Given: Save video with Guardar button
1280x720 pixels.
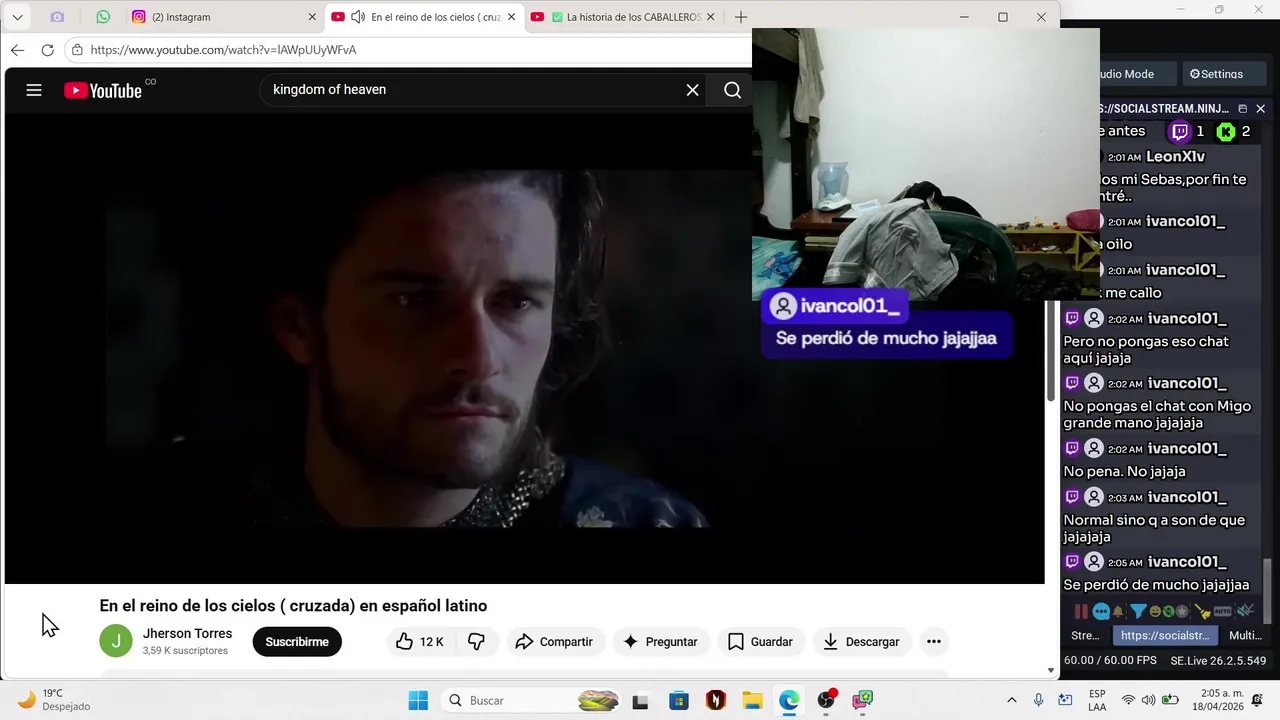Looking at the screenshot, I should [x=760, y=642].
